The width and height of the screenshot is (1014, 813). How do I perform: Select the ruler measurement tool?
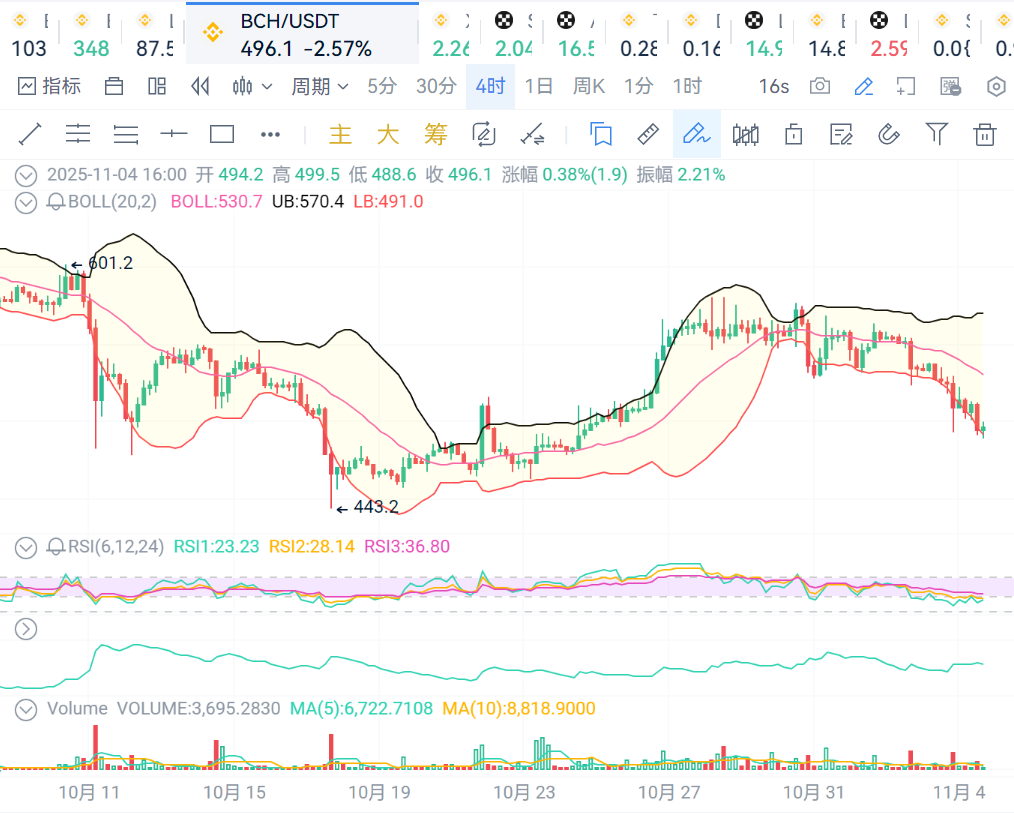point(648,134)
